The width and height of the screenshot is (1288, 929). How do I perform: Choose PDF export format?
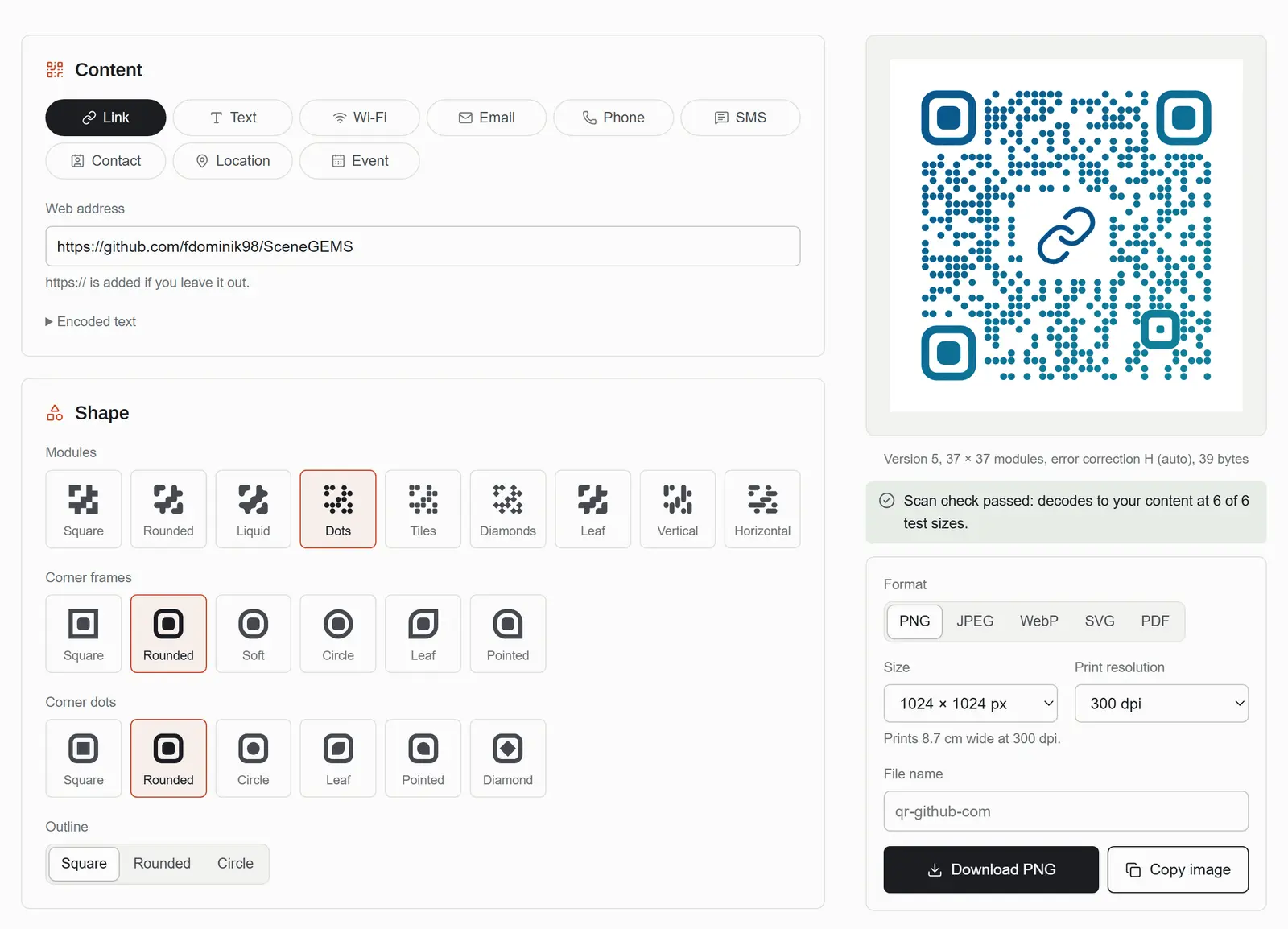pos(1154,621)
